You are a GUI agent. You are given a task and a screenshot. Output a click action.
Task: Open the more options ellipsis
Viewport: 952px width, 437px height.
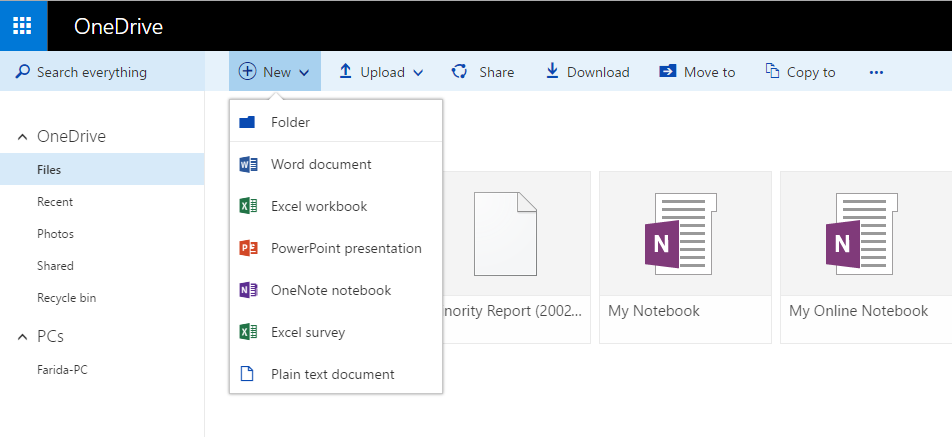(x=876, y=72)
